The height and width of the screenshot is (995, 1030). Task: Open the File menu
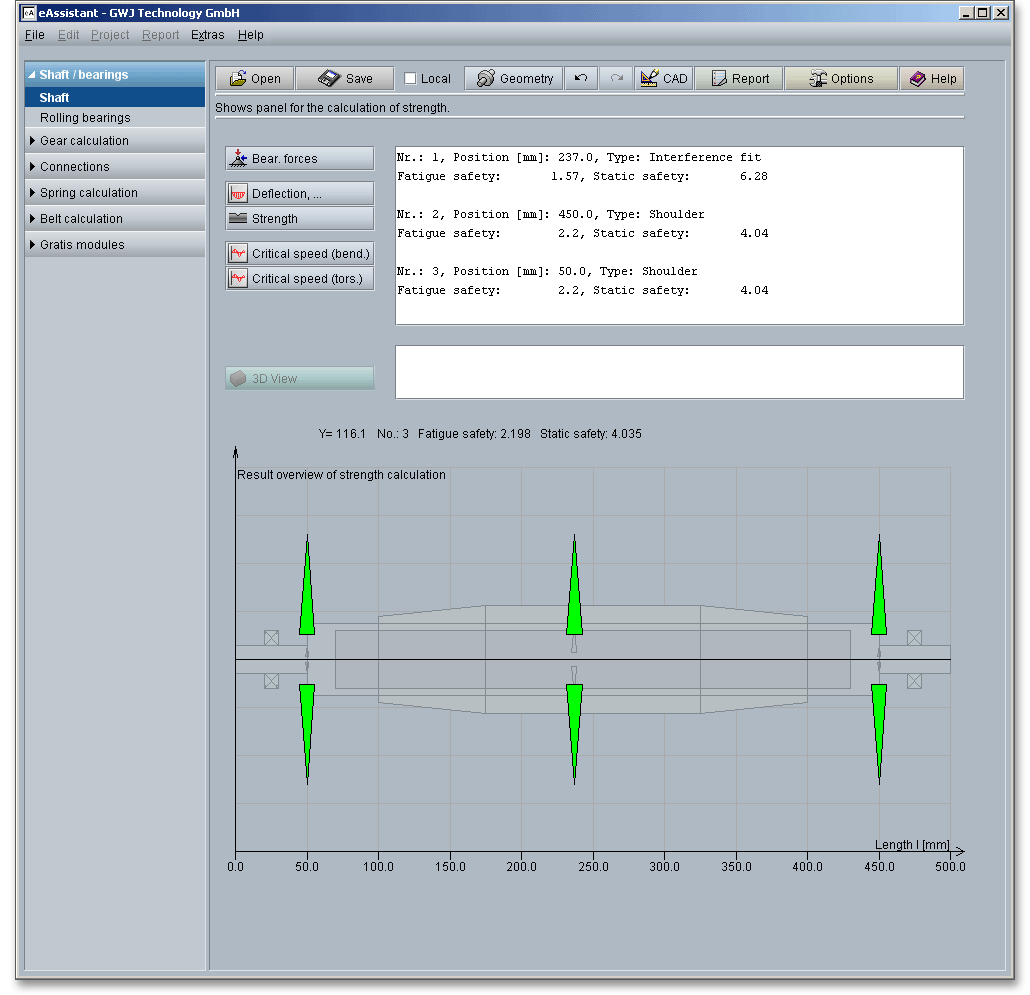pyautogui.click(x=34, y=35)
